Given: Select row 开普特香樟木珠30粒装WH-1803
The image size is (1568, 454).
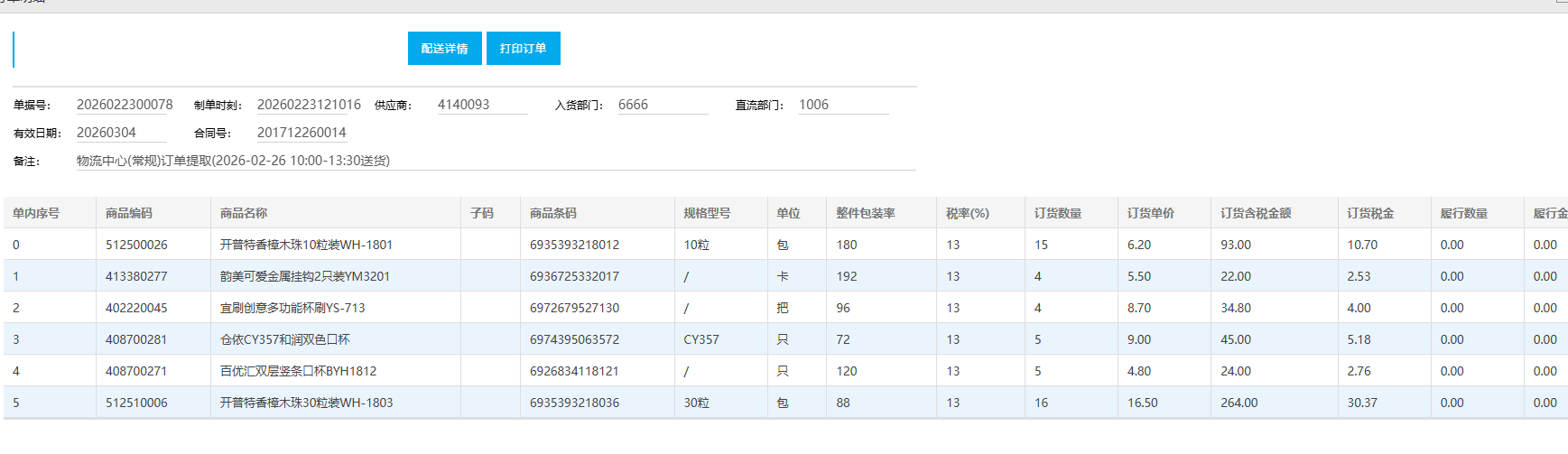Looking at the screenshot, I should [x=306, y=403].
